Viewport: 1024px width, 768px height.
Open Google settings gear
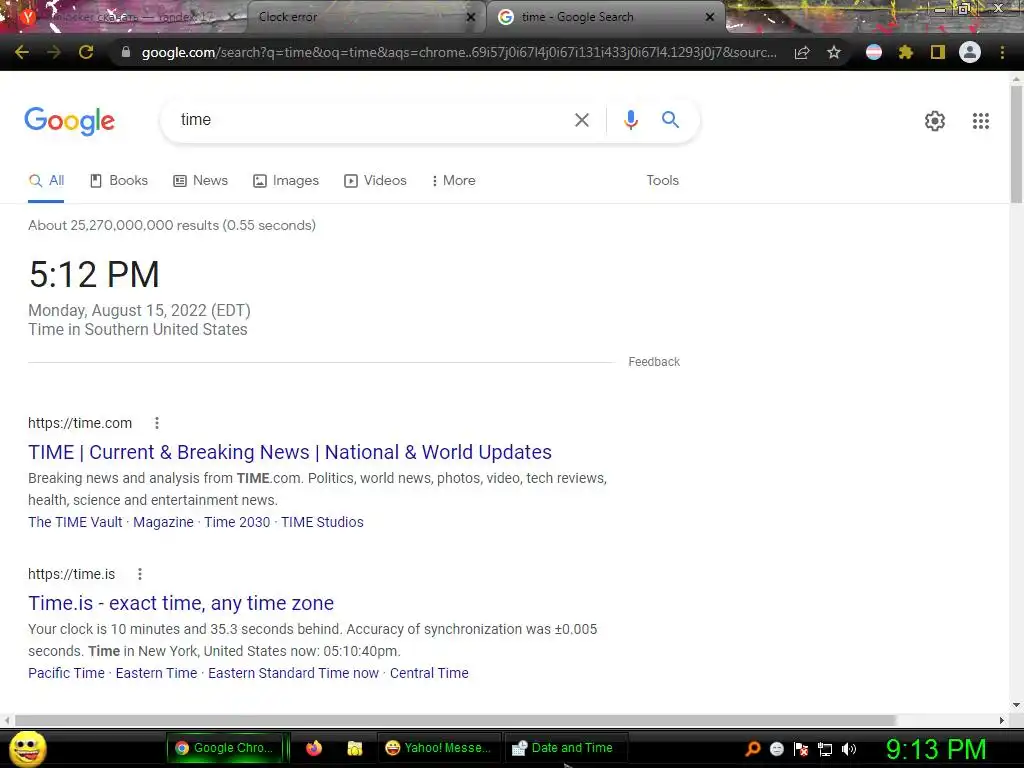tap(935, 121)
